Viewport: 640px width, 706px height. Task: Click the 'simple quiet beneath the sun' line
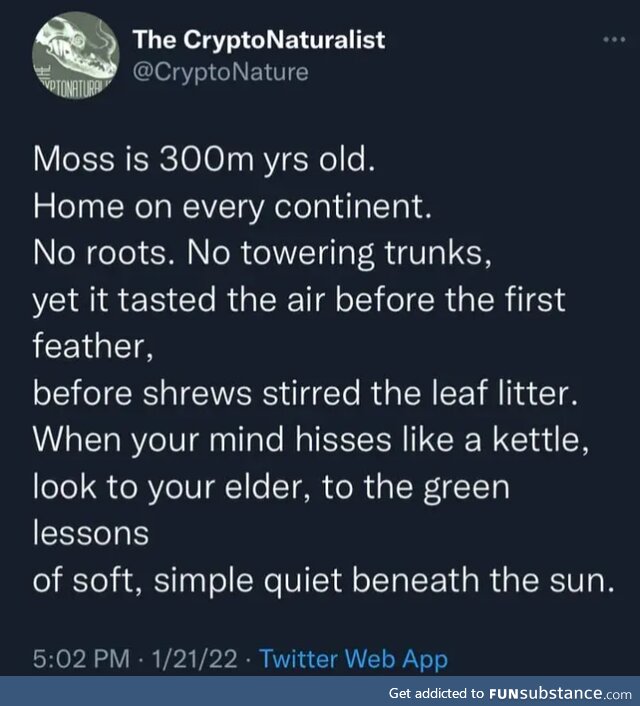(x=323, y=581)
